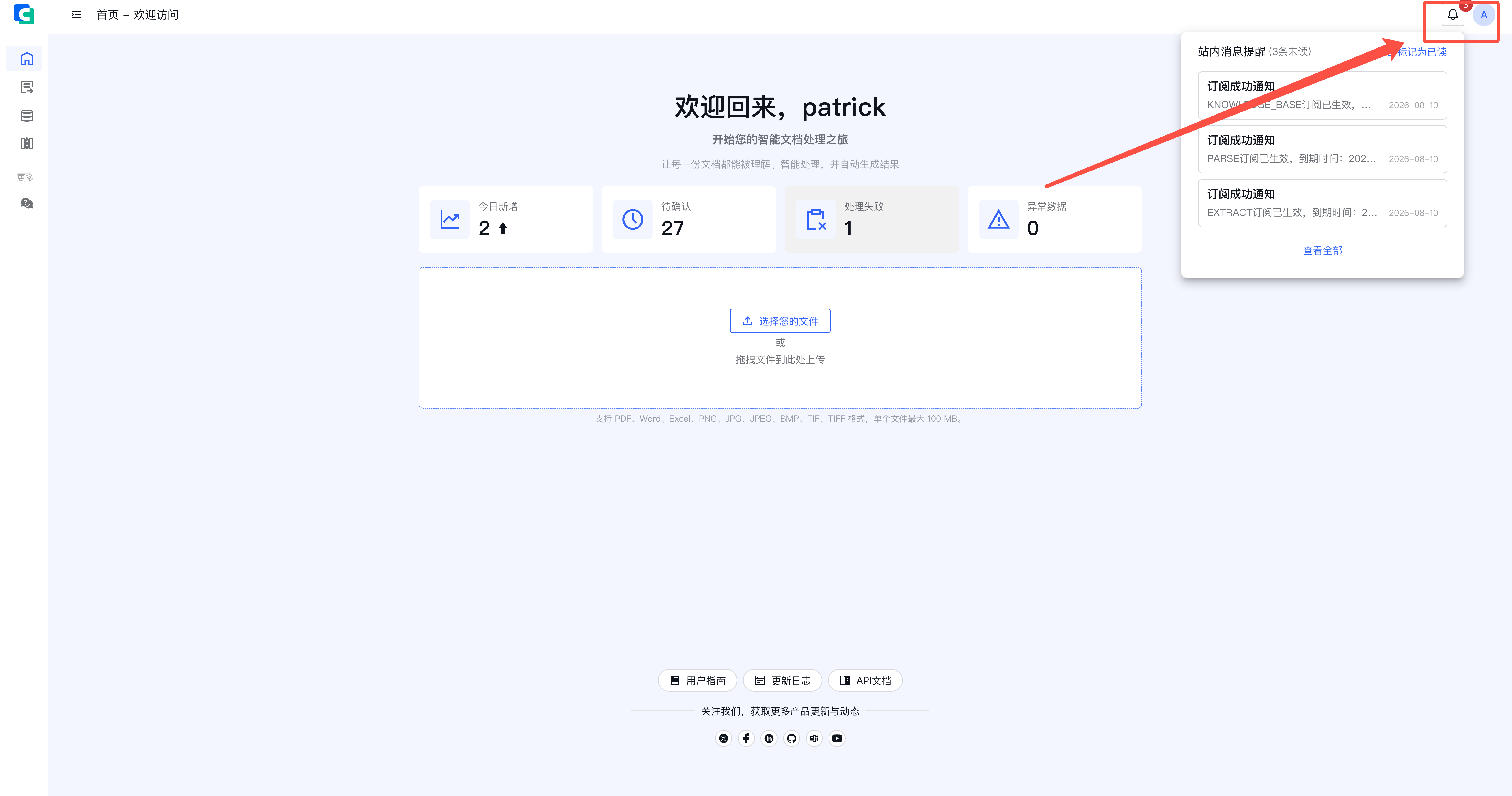Image resolution: width=1512 pixels, height=796 pixels.
Task: Click 查看全部 to view all messages
Action: (x=1322, y=250)
